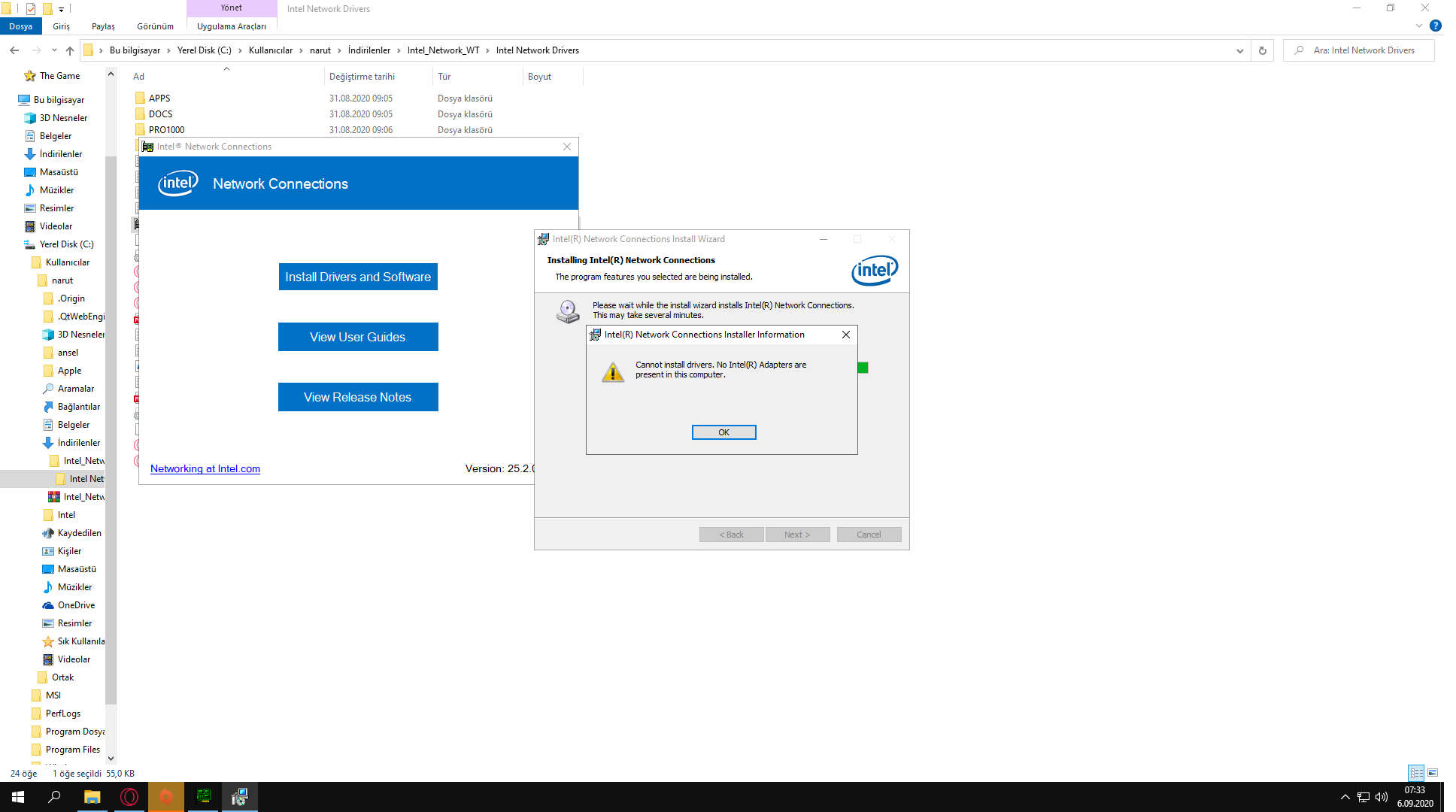Click the navigation pane scroll-down arrow
This screenshot has width=1456, height=812.
point(111,759)
